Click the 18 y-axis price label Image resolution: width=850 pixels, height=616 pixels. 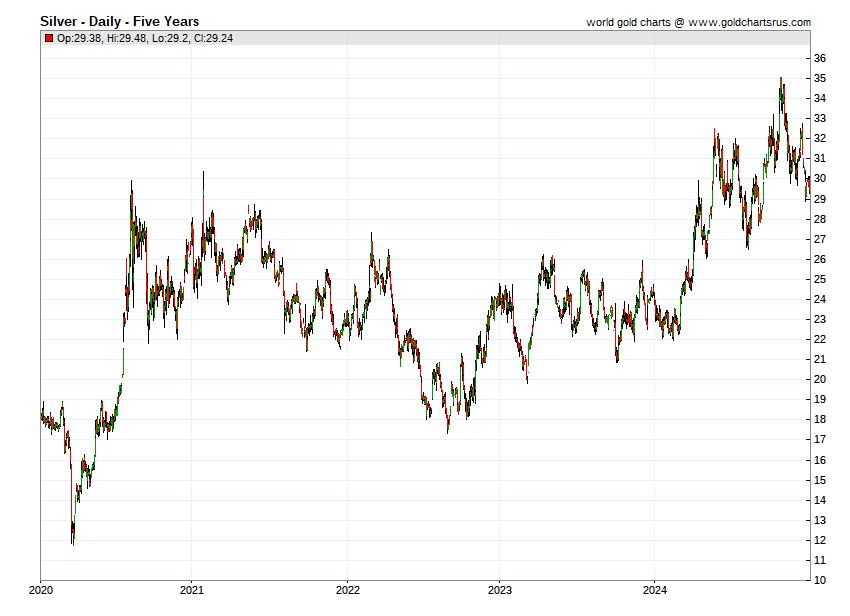point(820,419)
